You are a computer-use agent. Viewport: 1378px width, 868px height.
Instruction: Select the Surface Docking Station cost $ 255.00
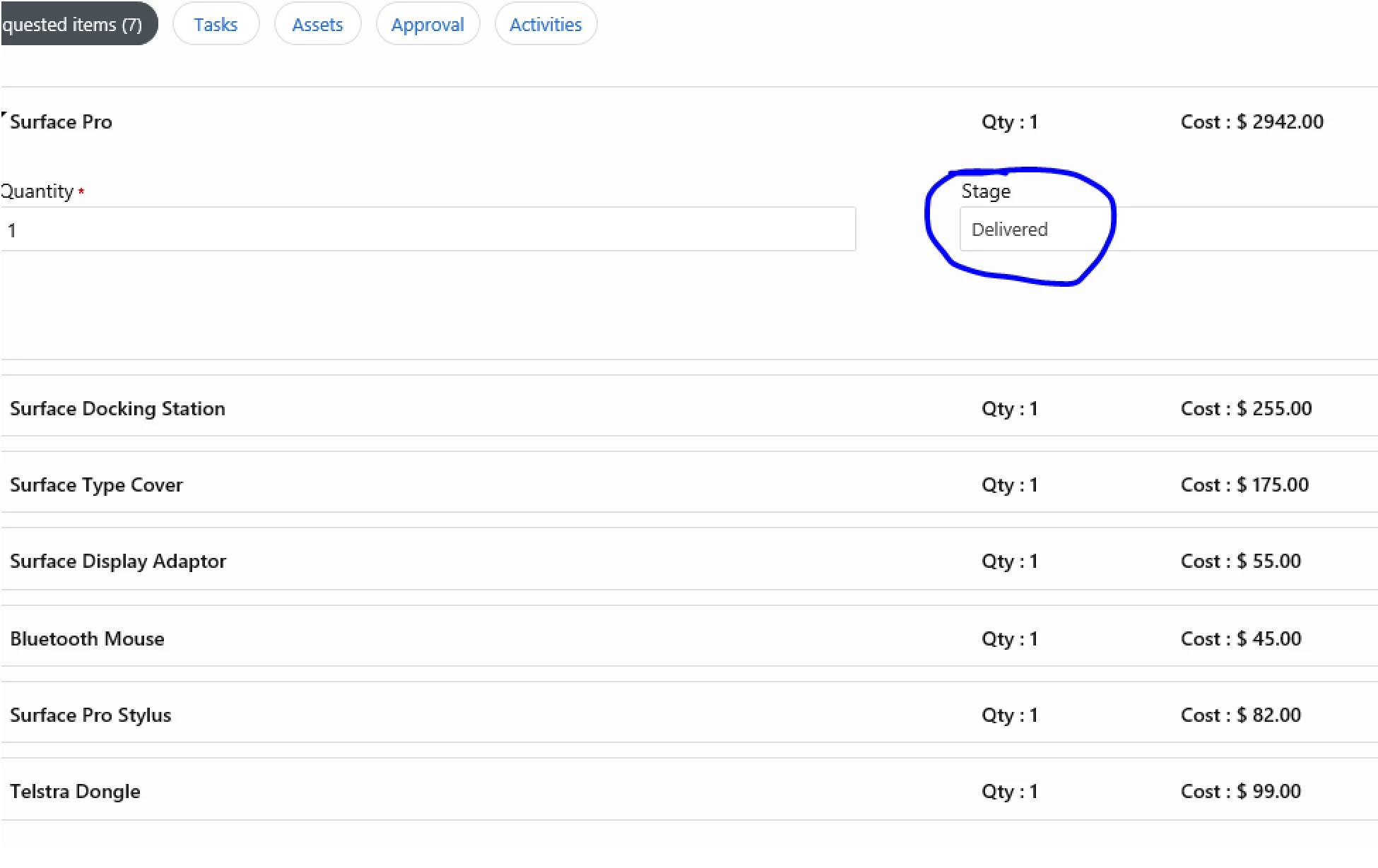1246,408
